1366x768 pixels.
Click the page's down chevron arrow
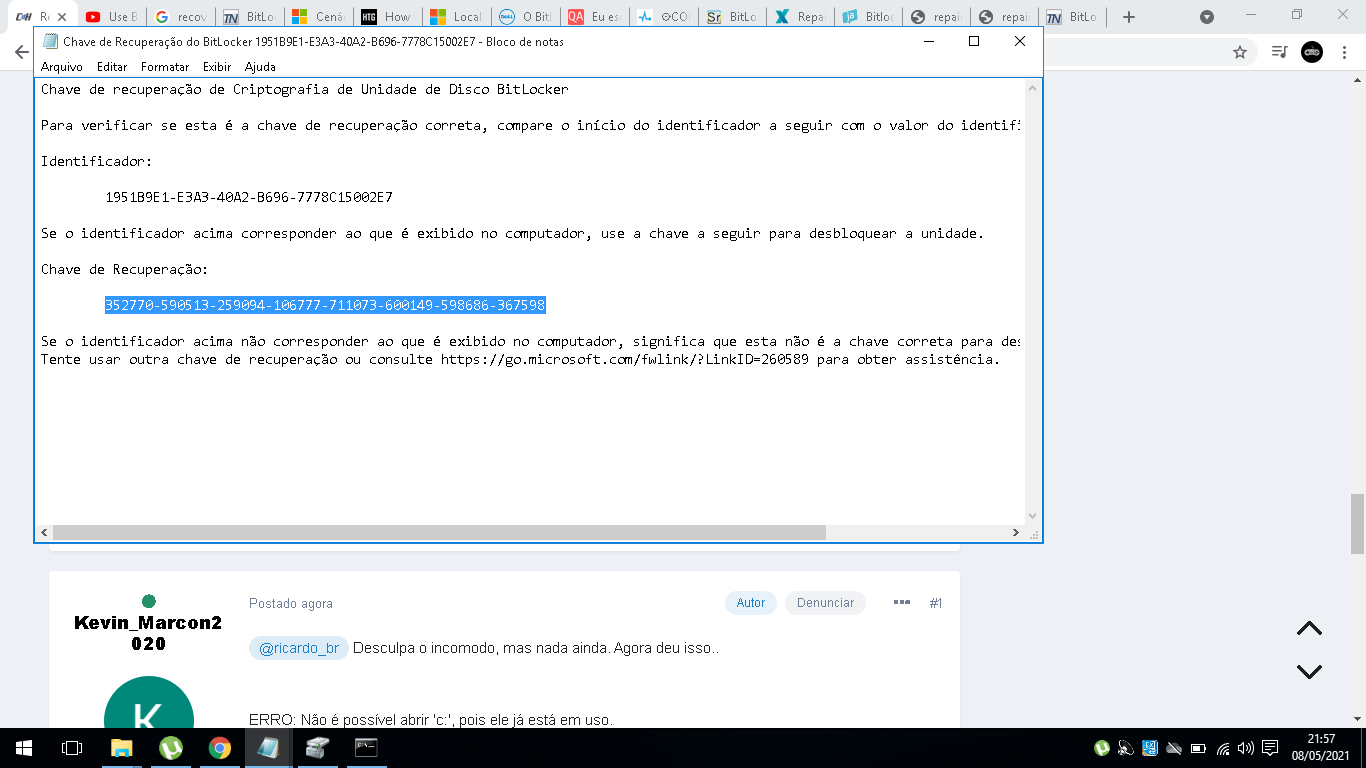coord(1309,672)
